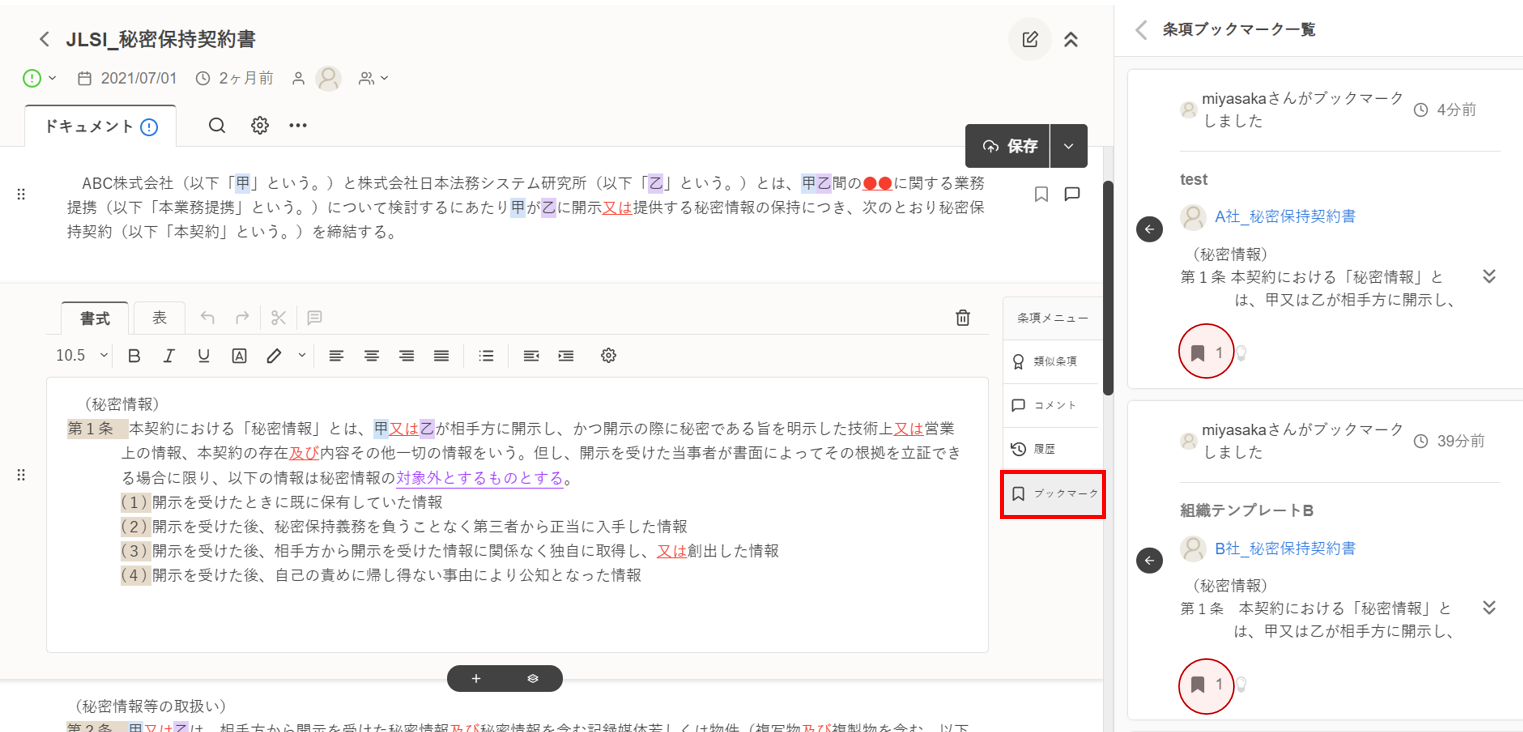Click the 保存 save button
The height and width of the screenshot is (732, 1523).
[1009, 146]
